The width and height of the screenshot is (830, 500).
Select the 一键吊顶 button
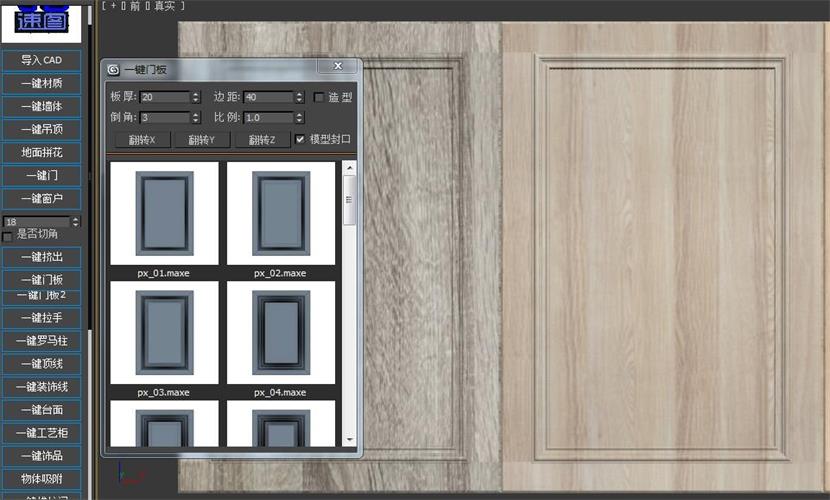pyautogui.click(x=41, y=129)
